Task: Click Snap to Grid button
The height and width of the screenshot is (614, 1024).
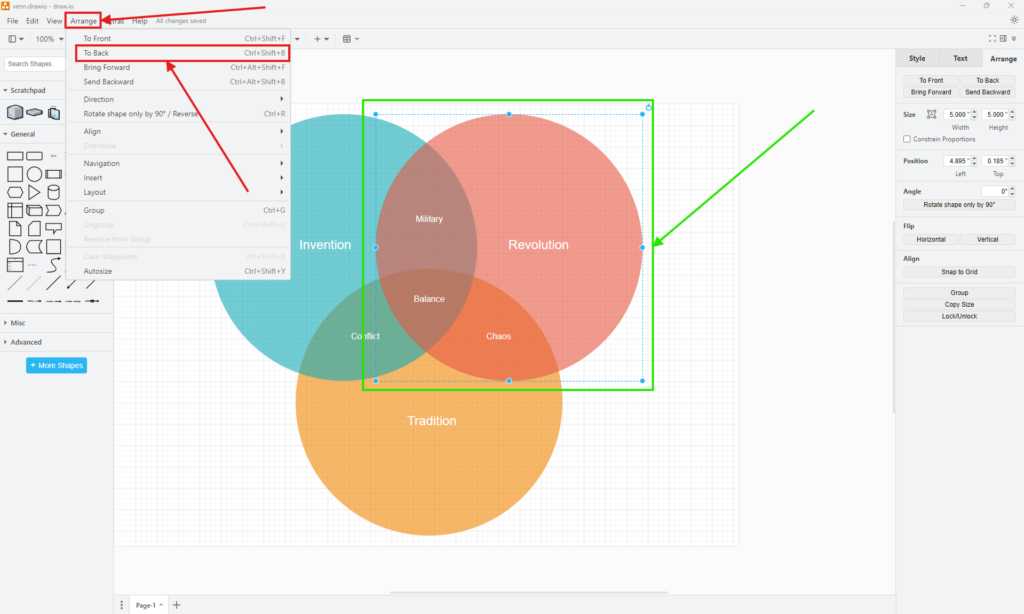Action: point(959,272)
